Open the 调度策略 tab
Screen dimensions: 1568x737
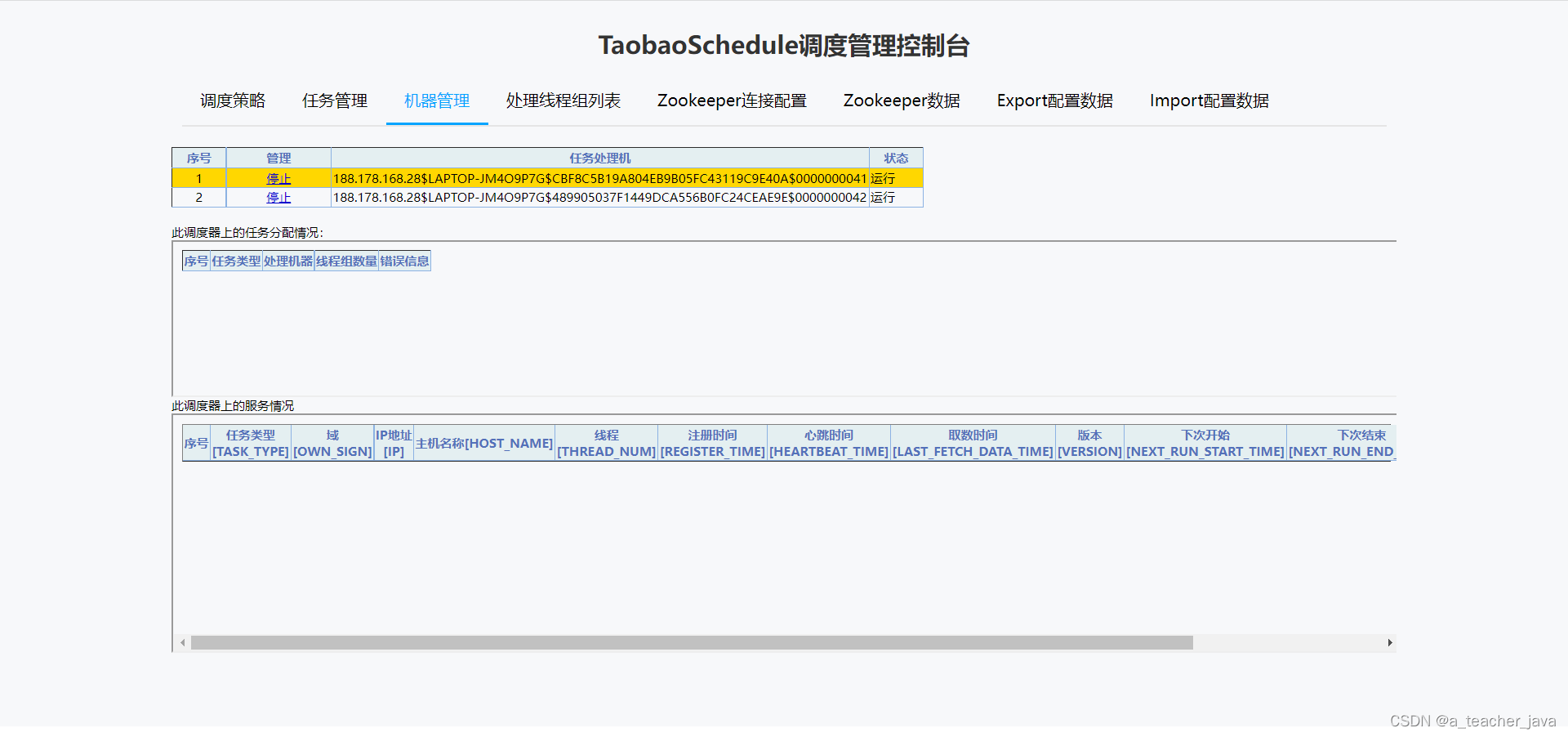233,100
